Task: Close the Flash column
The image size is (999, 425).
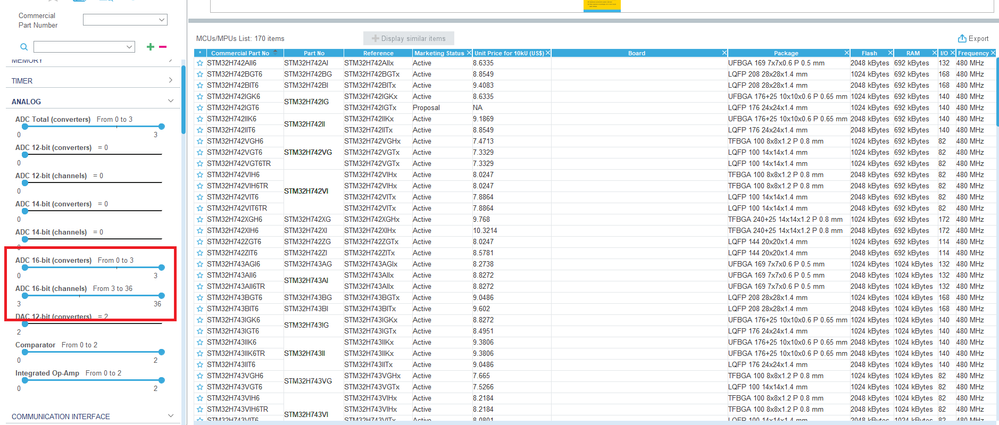Action: 889,53
